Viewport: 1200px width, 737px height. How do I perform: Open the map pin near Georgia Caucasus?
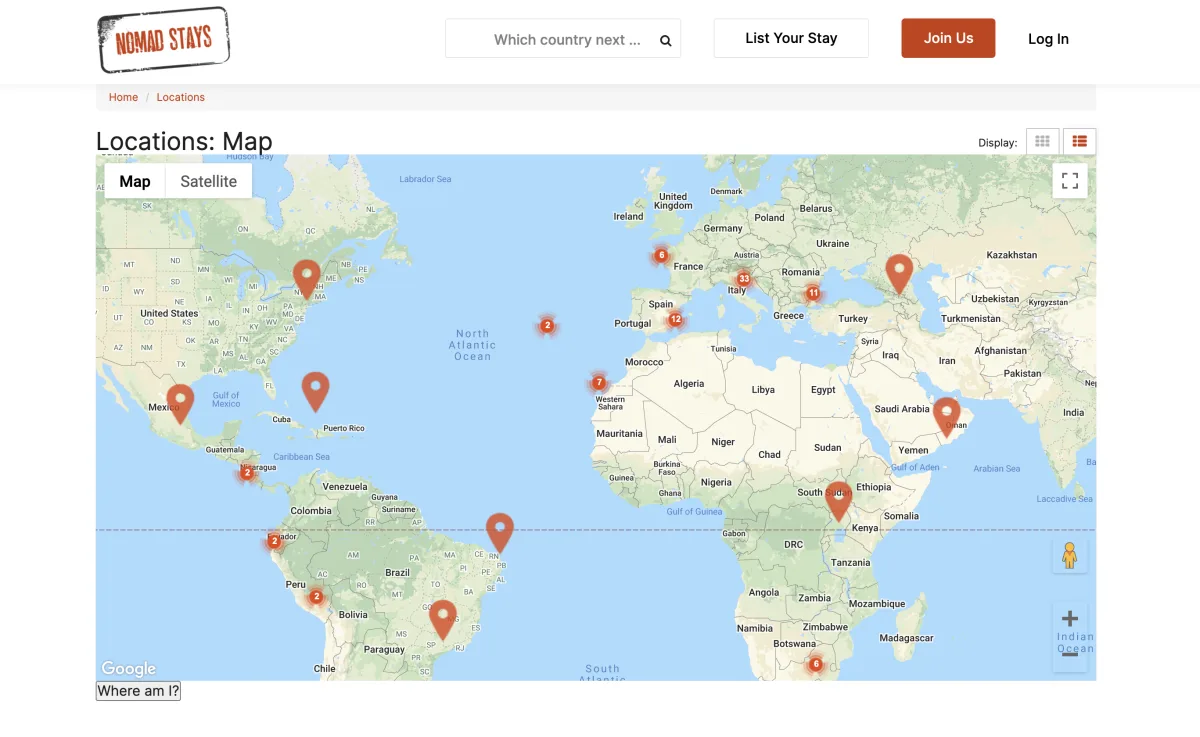(899, 274)
